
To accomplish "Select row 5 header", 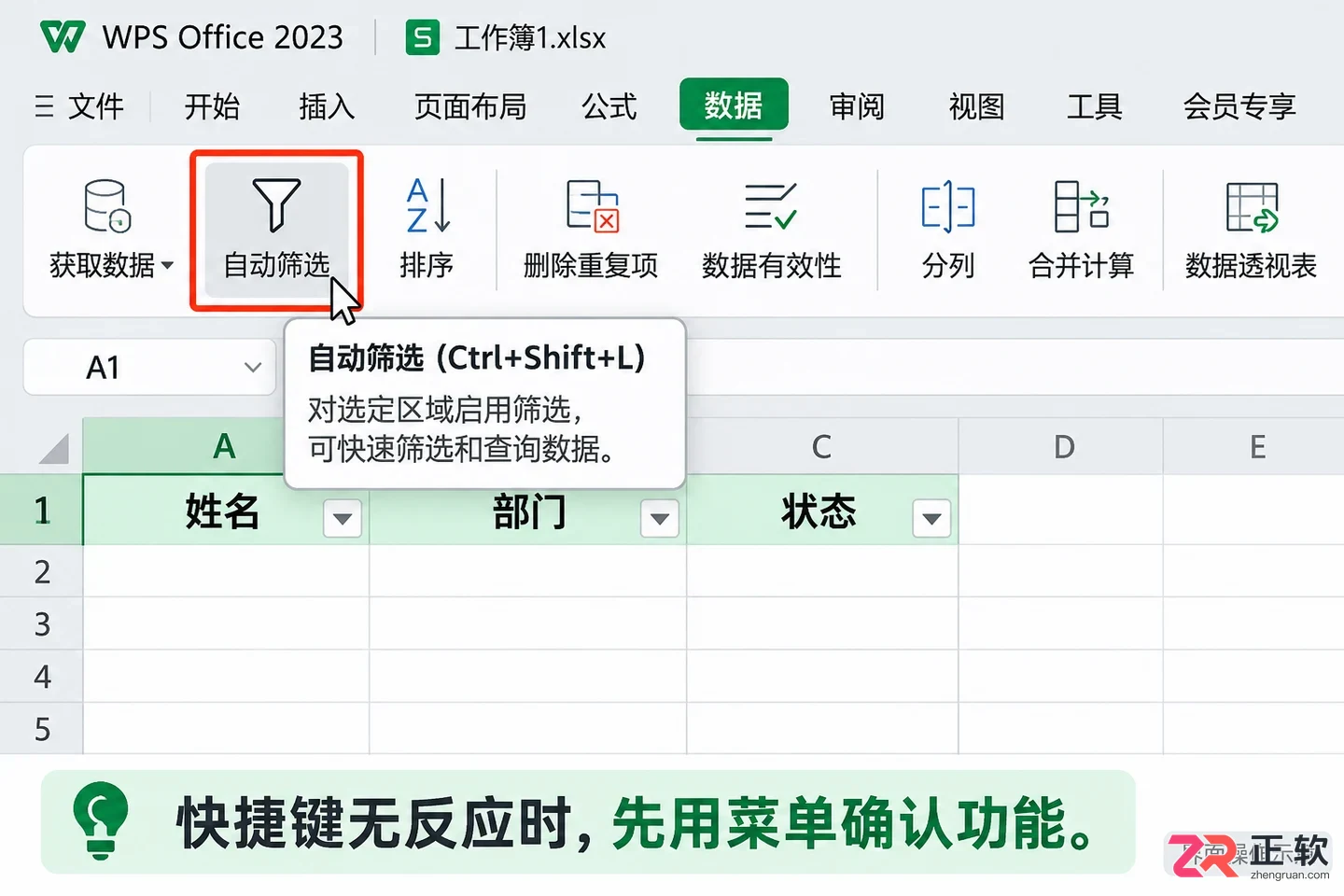I will (41, 729).
